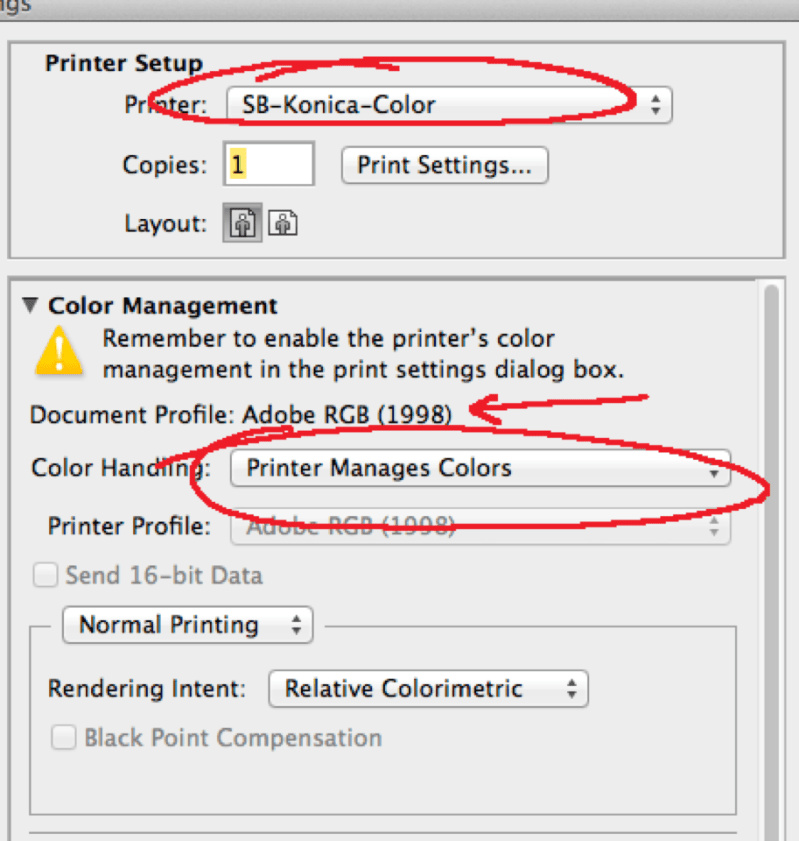The image size is (799, 841).
Task: Open the Color Handling dropdown
Action: [480, 467]
